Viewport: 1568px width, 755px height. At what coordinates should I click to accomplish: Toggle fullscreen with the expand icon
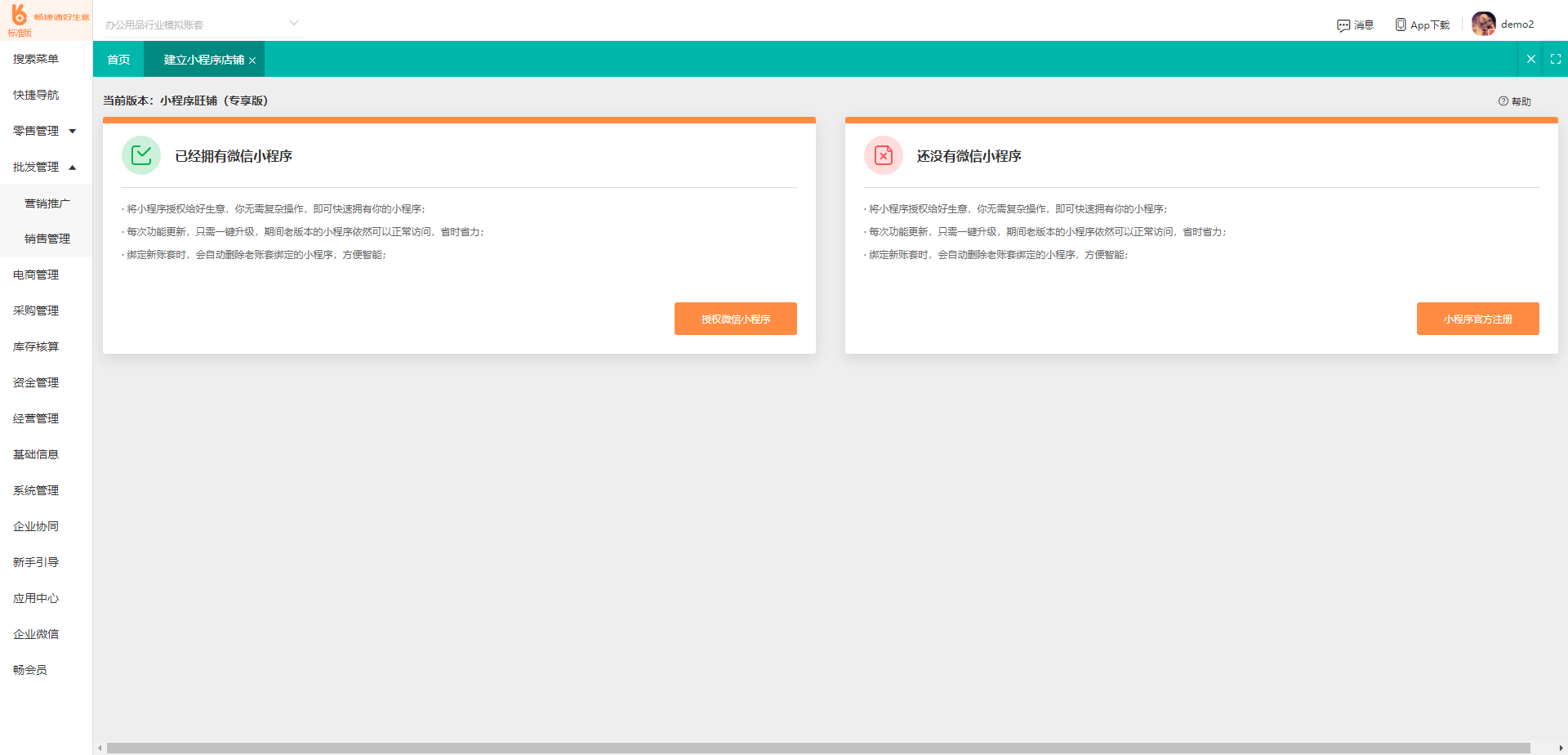pyautogui.click(x=1556, y=59)
